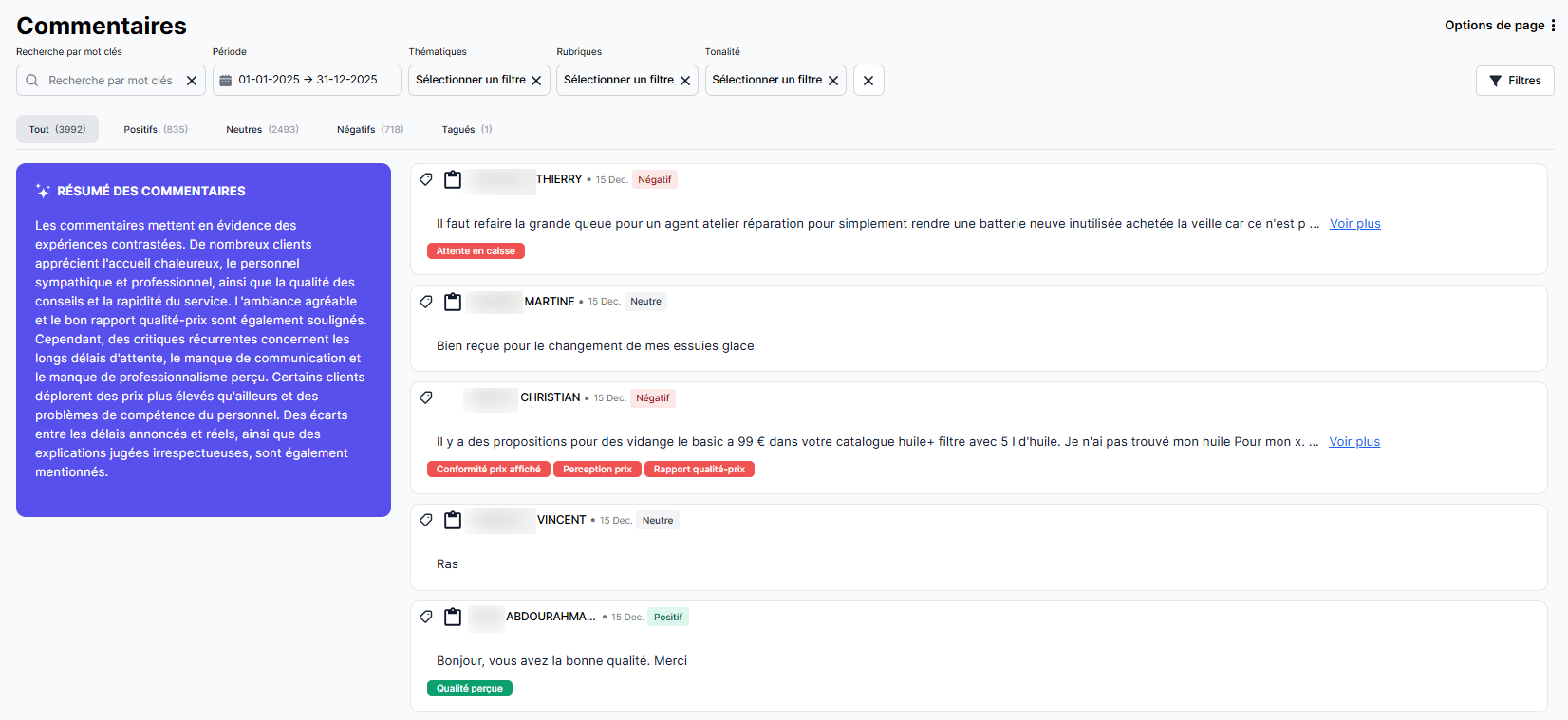Viewport: 1568px width, 720px height.
Task: Click the Filtres button
Action: [x=1515, y=81]
